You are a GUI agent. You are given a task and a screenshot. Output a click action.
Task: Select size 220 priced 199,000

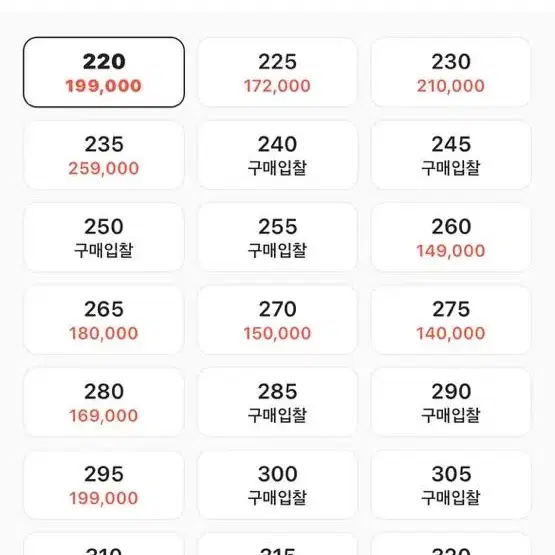click(104, 72)
